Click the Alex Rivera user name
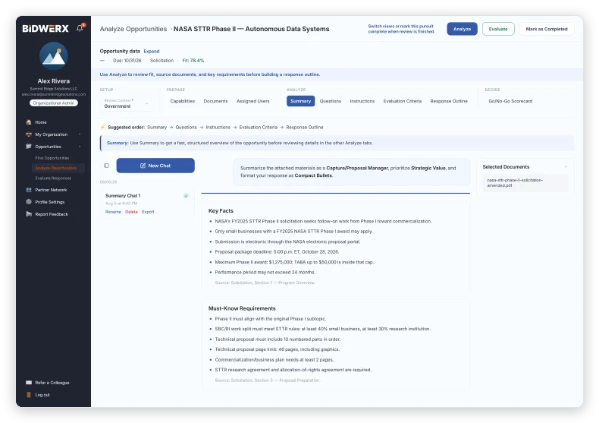599x423 pixels. click(53, 81)
